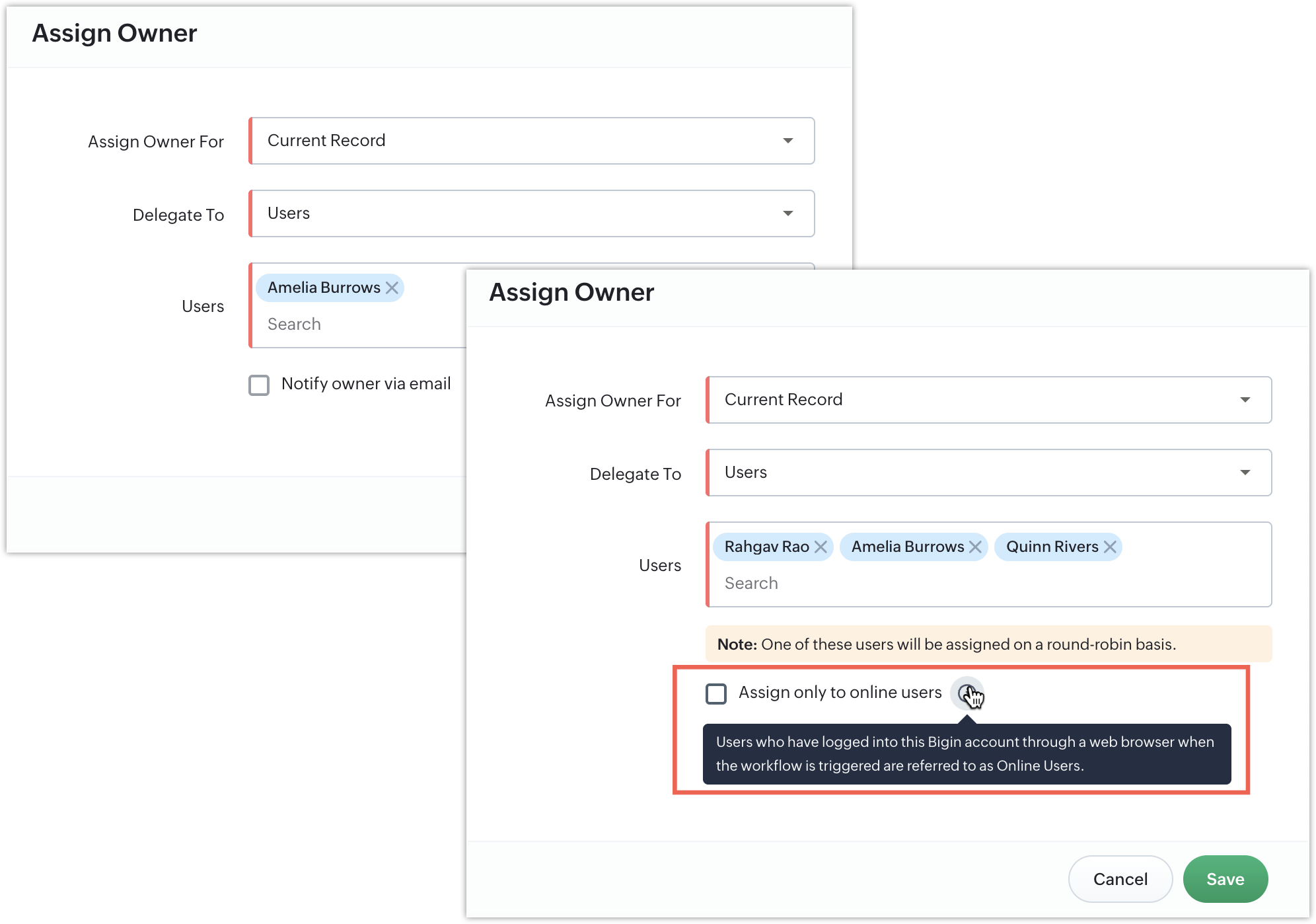This screenshot has height=924, width=1316.
Task: Click the Cancel button
Action: click(1120, 879)
